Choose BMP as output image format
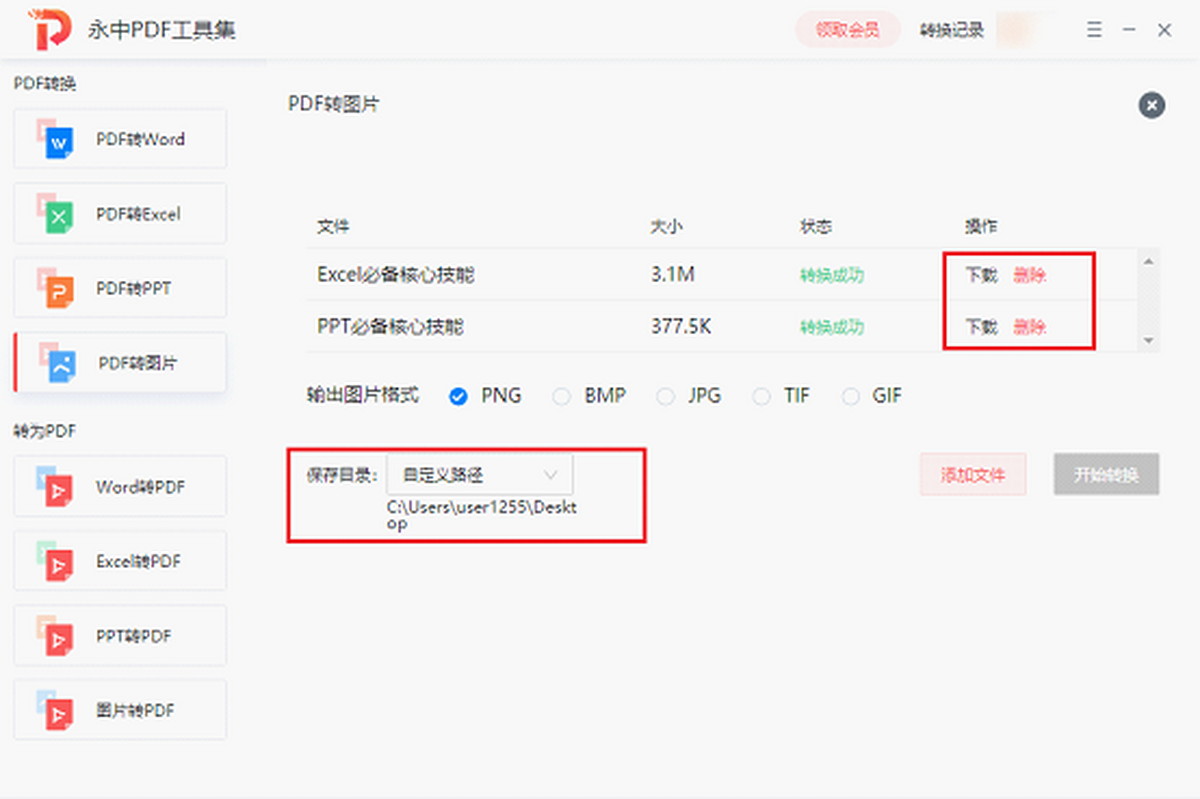This screenshot has width=1200, height=799. pyautogui.click(x=562, y=396)
